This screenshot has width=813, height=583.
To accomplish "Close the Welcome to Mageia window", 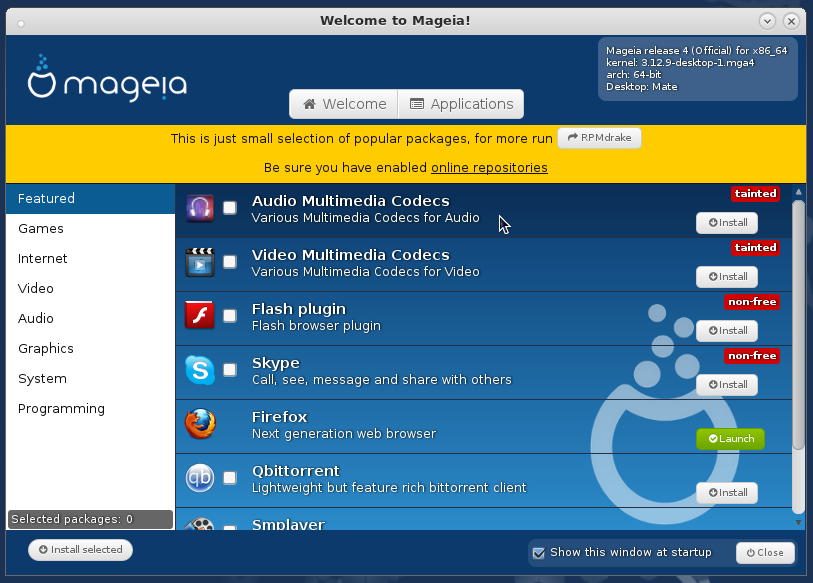I will tap(791, 21).
